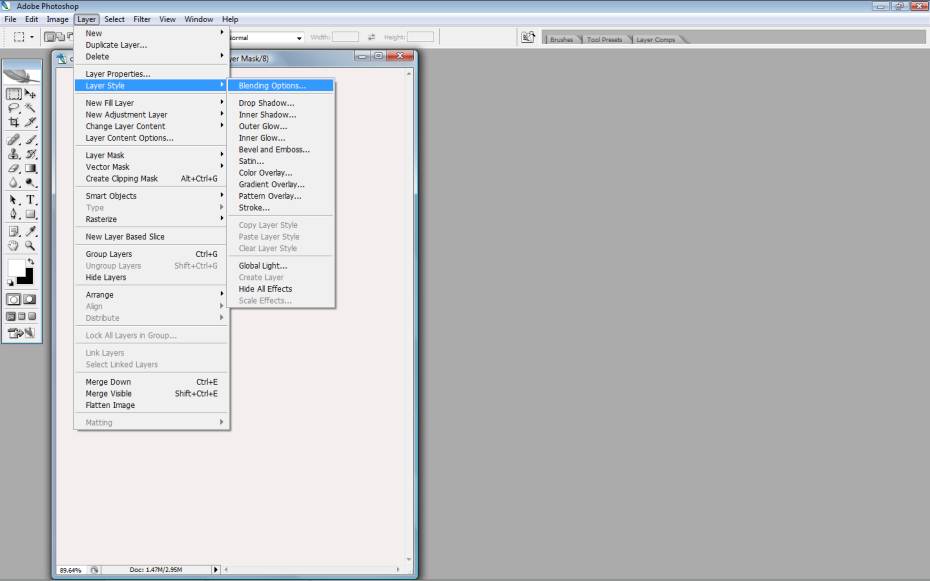Click the zoom percentage field showing 89.64%
Viewport: 930px width, 581px height.
[x=71, y=570]
